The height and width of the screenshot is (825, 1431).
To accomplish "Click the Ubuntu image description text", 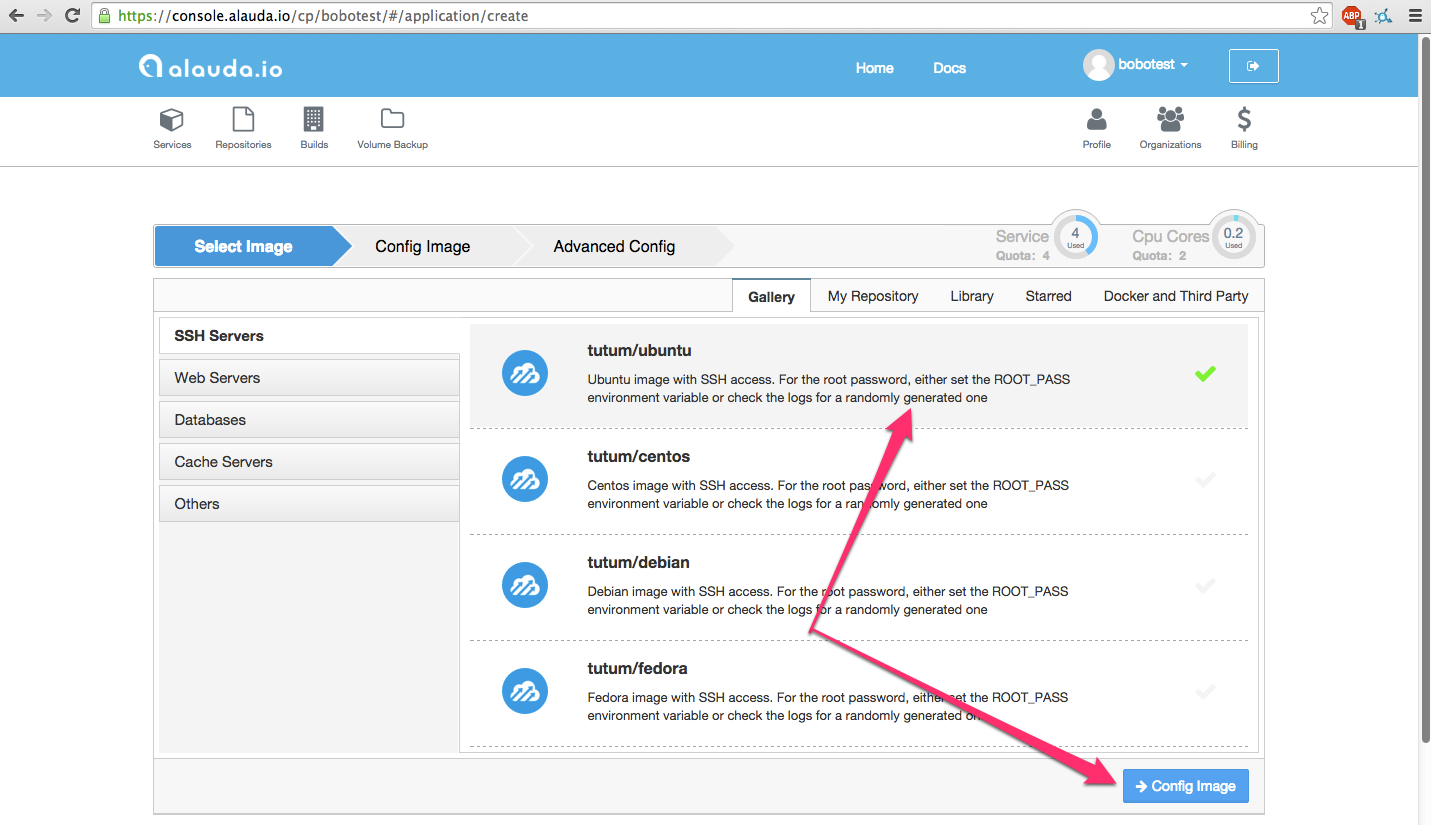I will point(828,389).
